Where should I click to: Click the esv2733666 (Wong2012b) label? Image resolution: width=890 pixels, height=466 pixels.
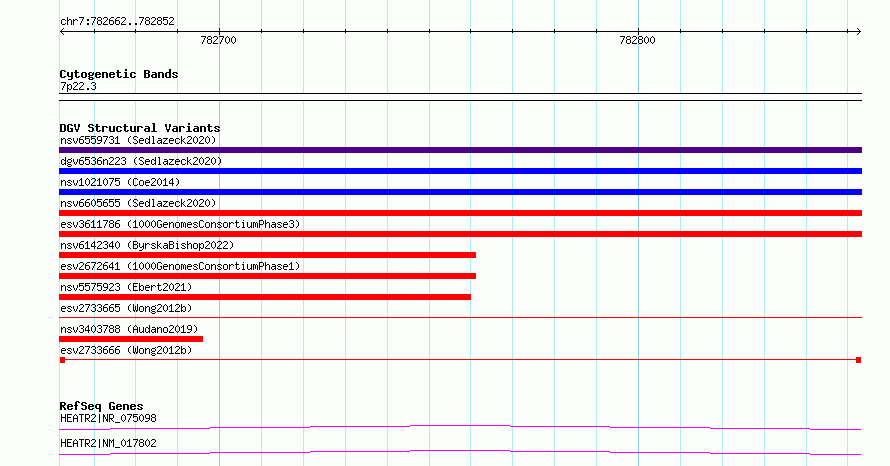[x=126, y=350]
